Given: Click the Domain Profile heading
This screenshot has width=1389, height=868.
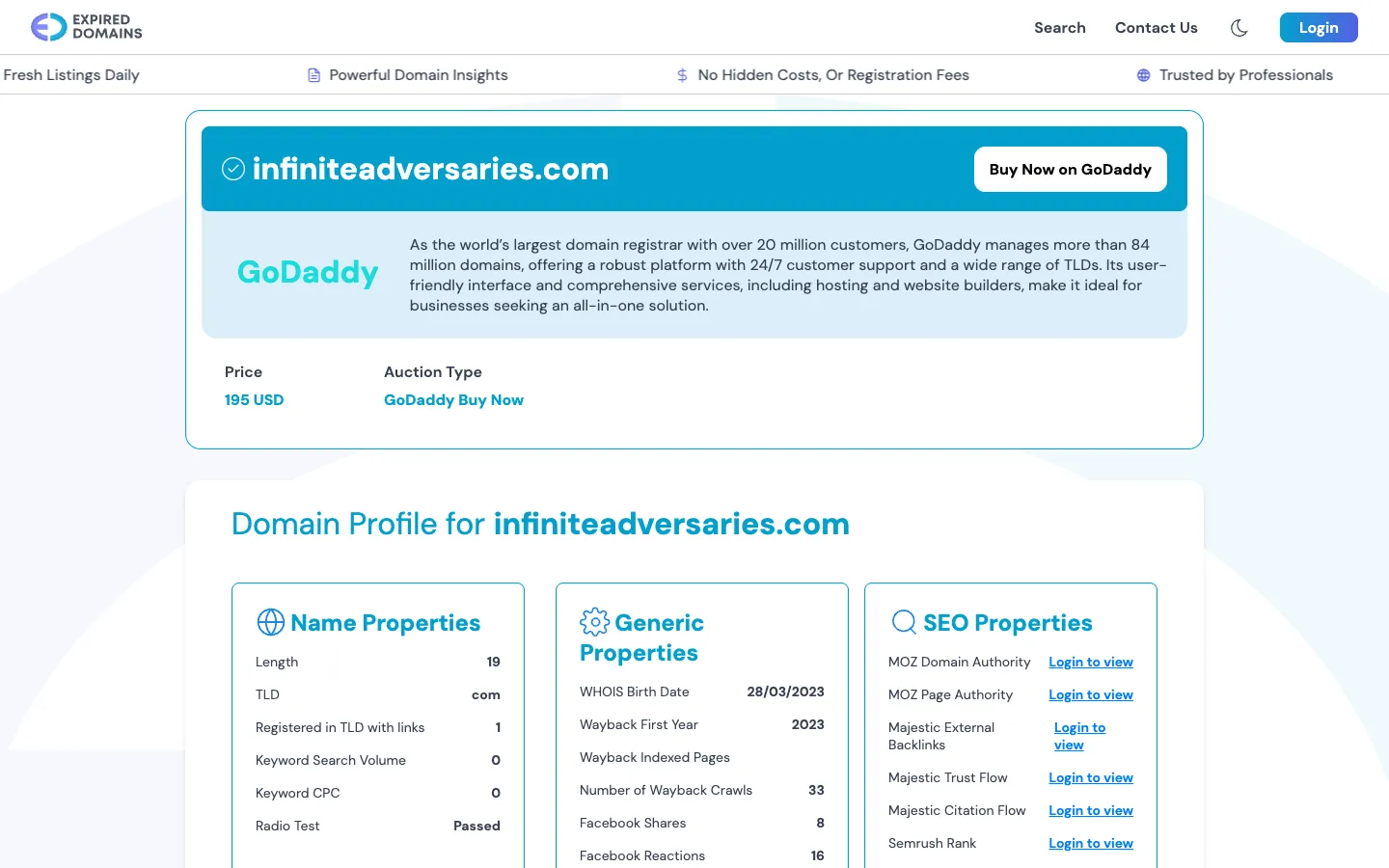Looking at the screenshot, I should coord(540,524).
